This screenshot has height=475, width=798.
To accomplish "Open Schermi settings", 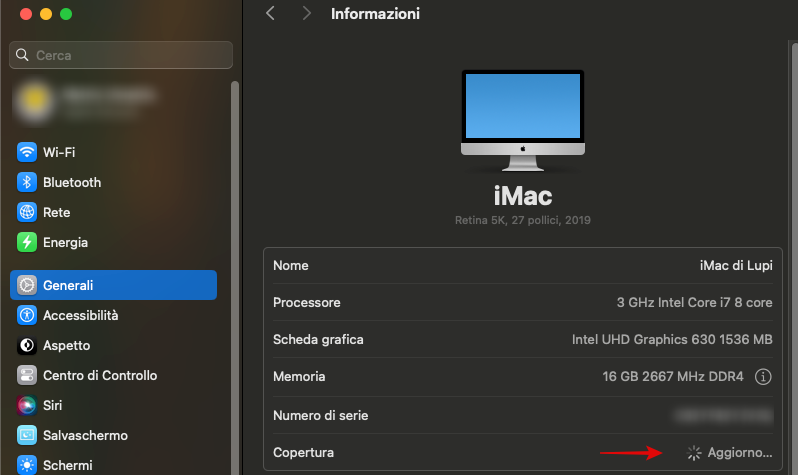I will coord(113,465).
